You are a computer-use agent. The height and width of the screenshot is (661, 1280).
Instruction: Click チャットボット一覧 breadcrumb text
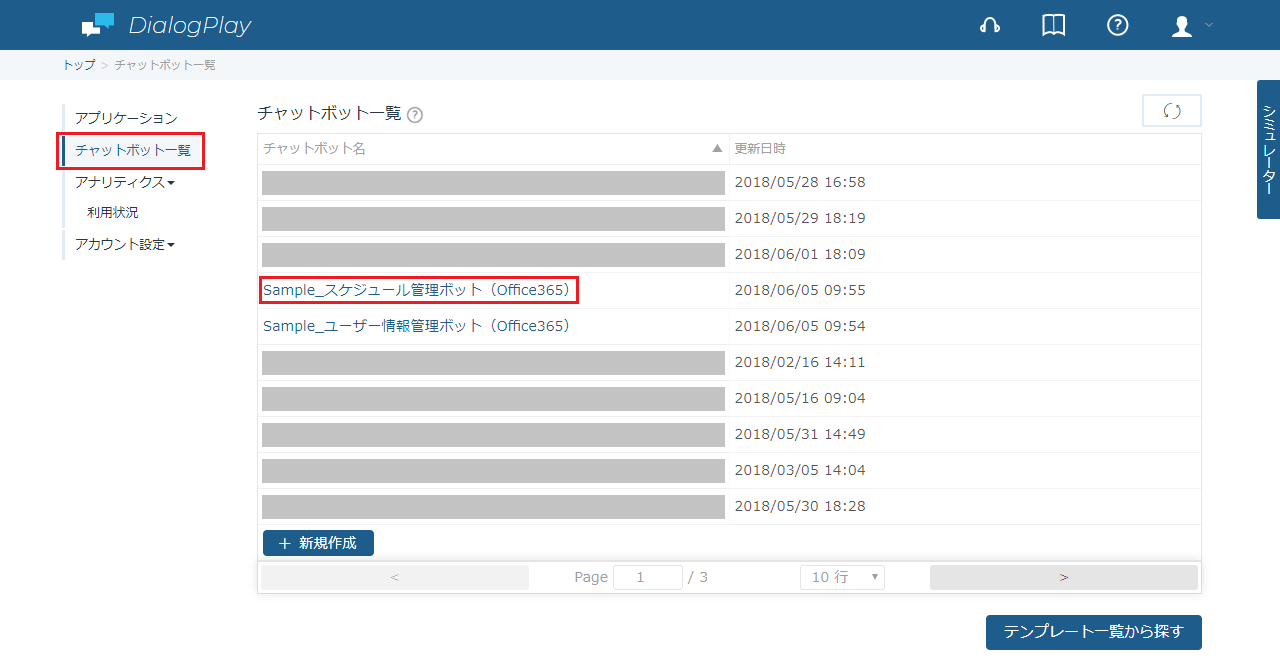[165, 65]
